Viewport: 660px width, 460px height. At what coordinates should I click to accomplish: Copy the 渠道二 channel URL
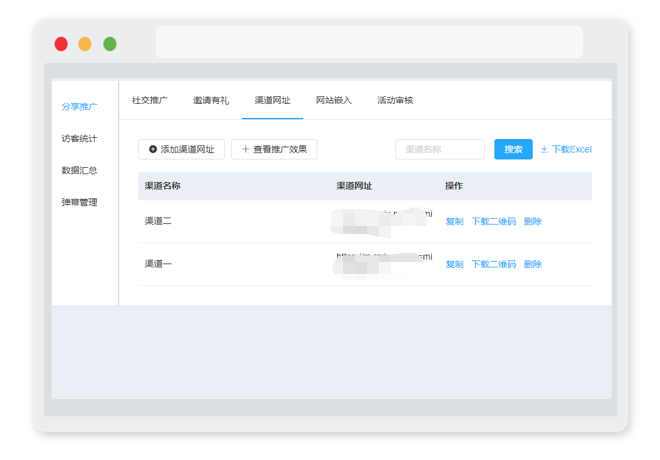pyautogui.click(x=454, y=221)
